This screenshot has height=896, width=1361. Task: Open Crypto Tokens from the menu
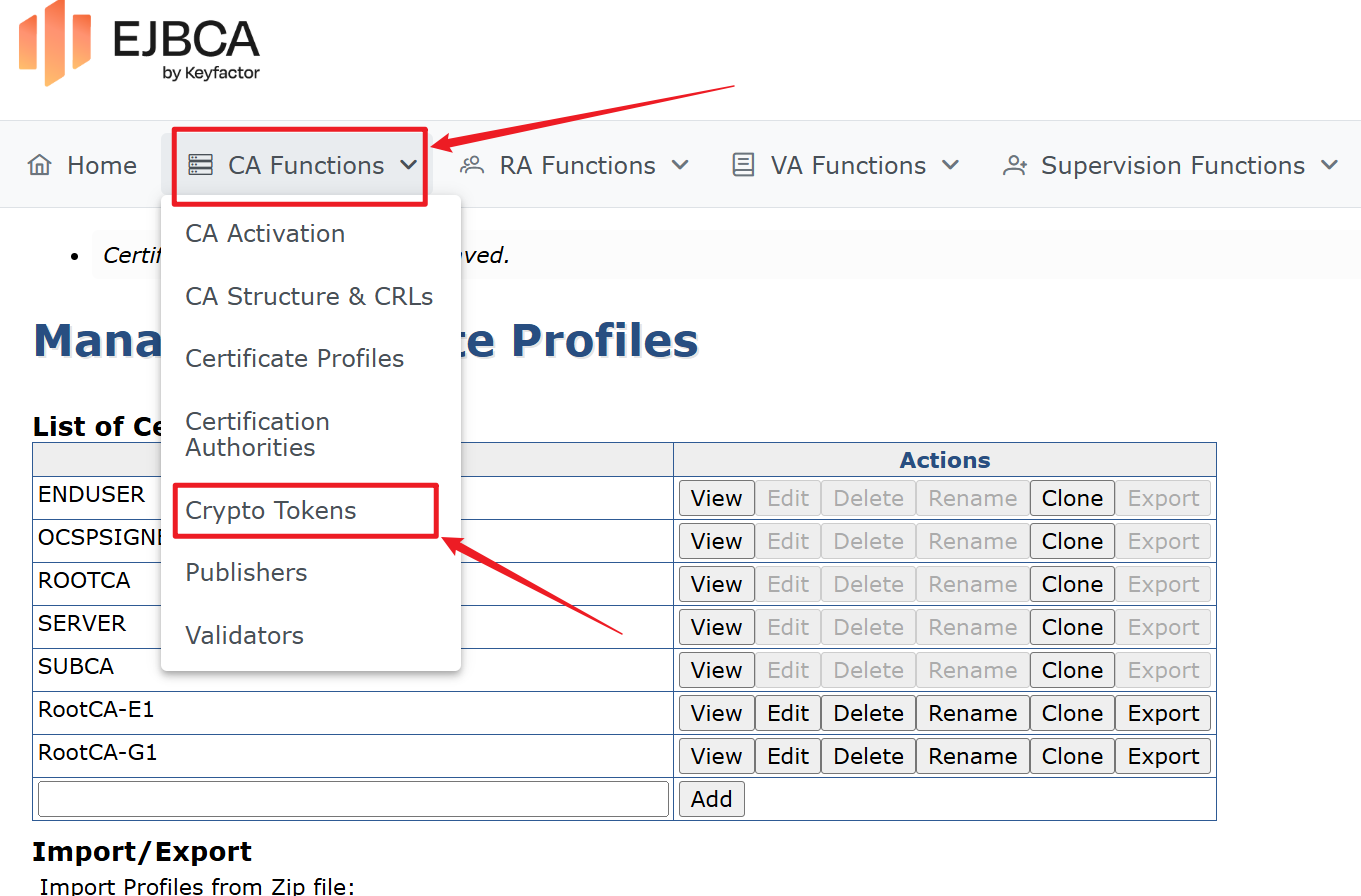271,511
